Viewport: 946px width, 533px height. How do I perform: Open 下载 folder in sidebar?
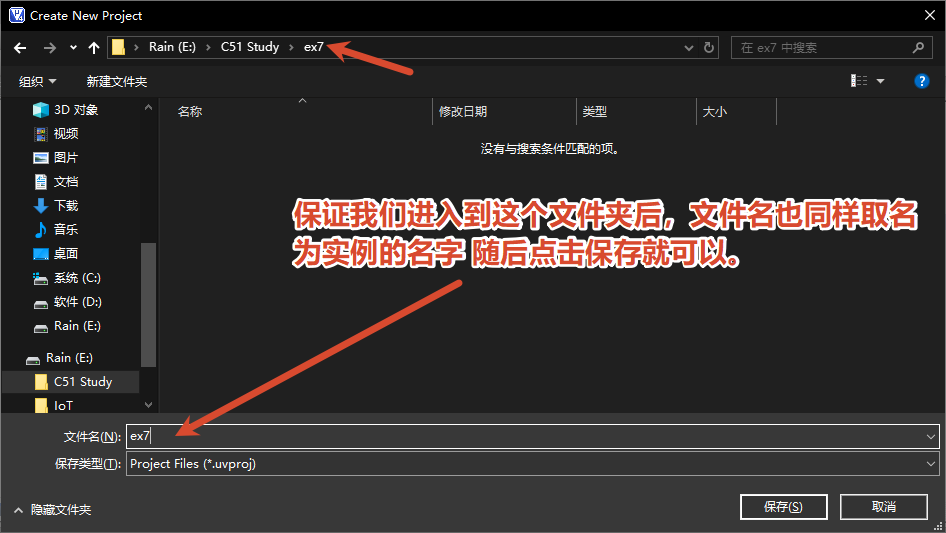pos(66,206)
